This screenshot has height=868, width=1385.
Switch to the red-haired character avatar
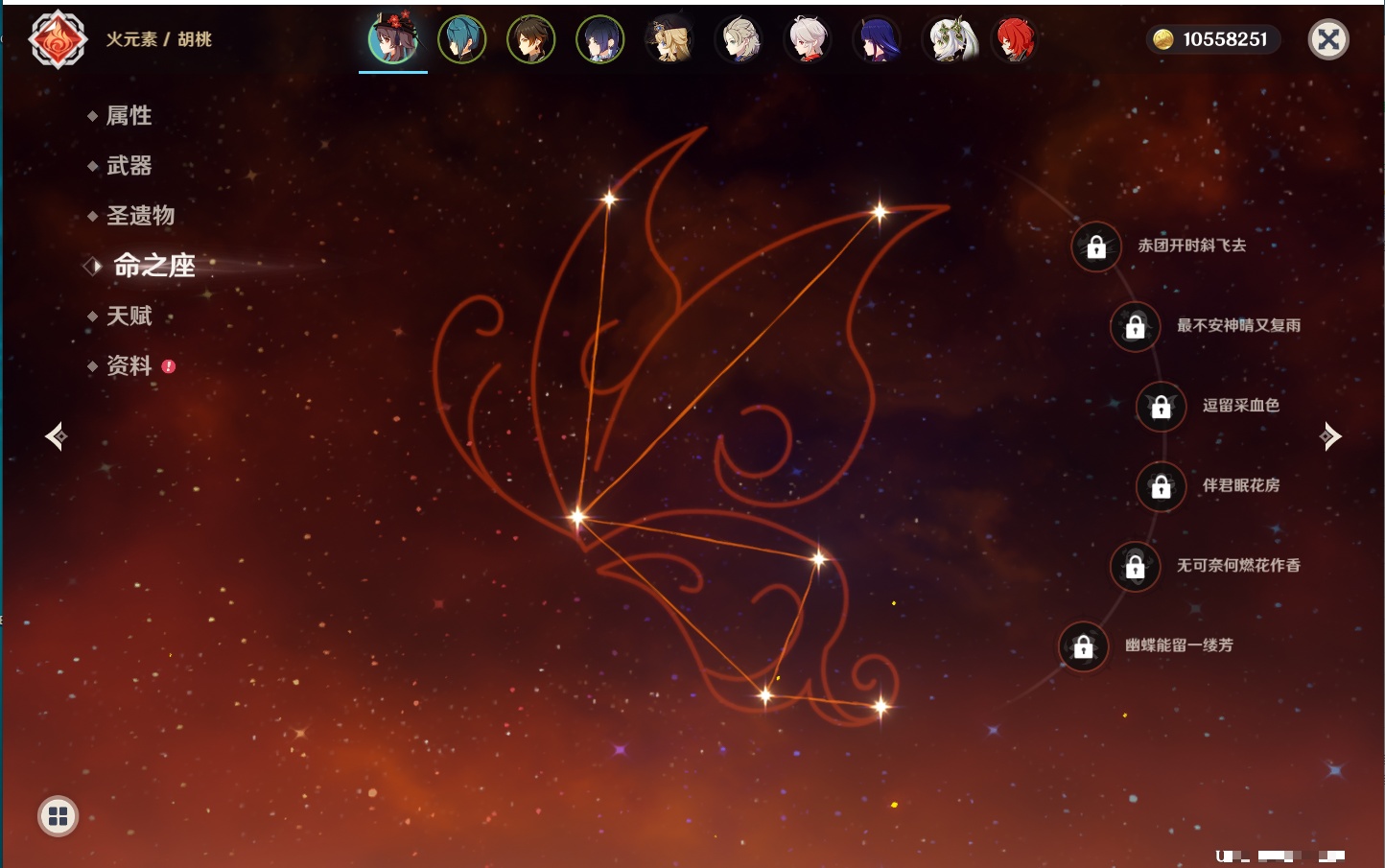[x=1015, y=39]
